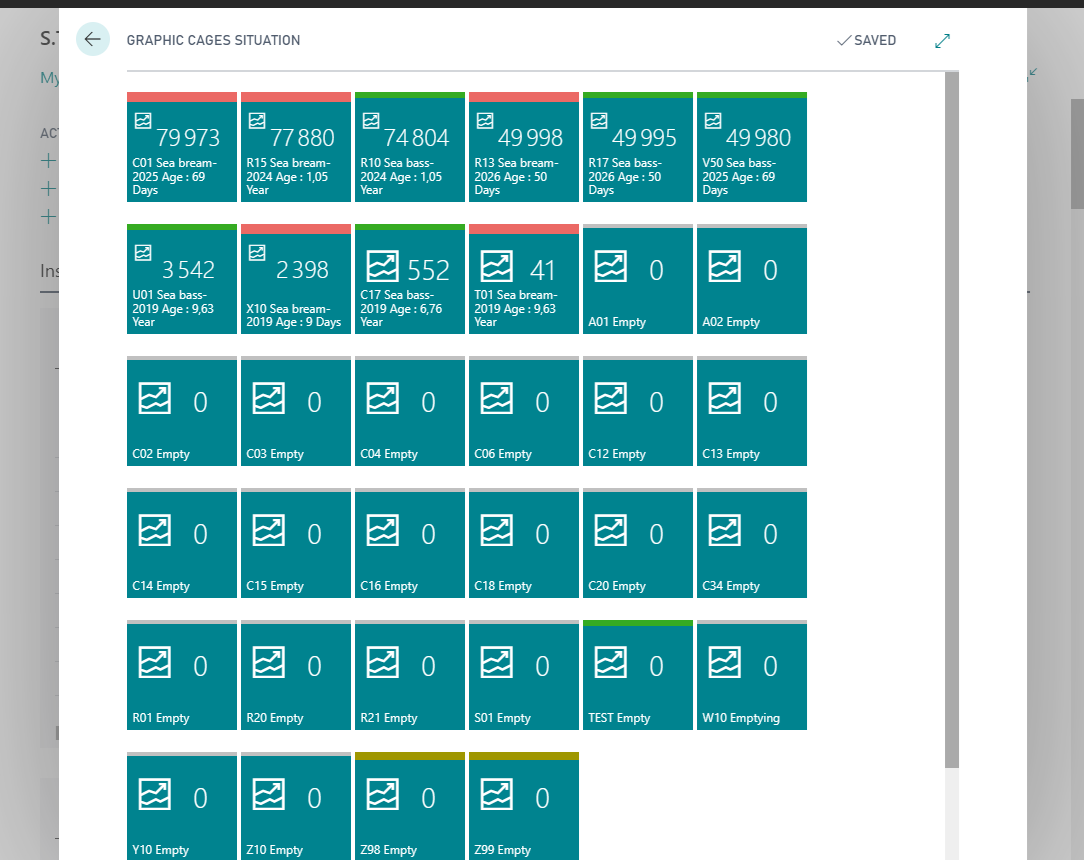The image size is (1084, 860).
Task: Click the SAVED status indicator
Action: pyautogui.click(x=866, y=41)
